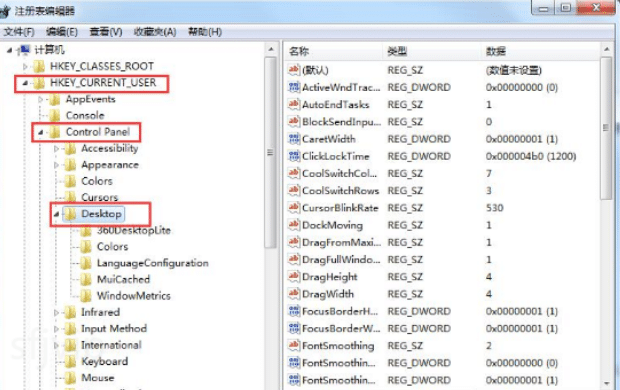Viewport: 620px width, 390px height.
Task: Click the DockMoving string icon
Action: tap(294, 225)
